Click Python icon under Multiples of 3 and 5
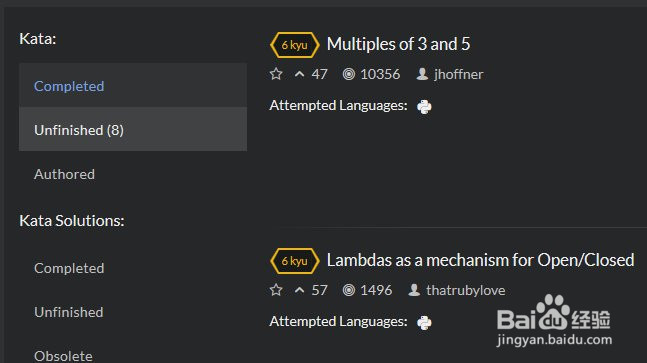 click(x=424, y=106)
